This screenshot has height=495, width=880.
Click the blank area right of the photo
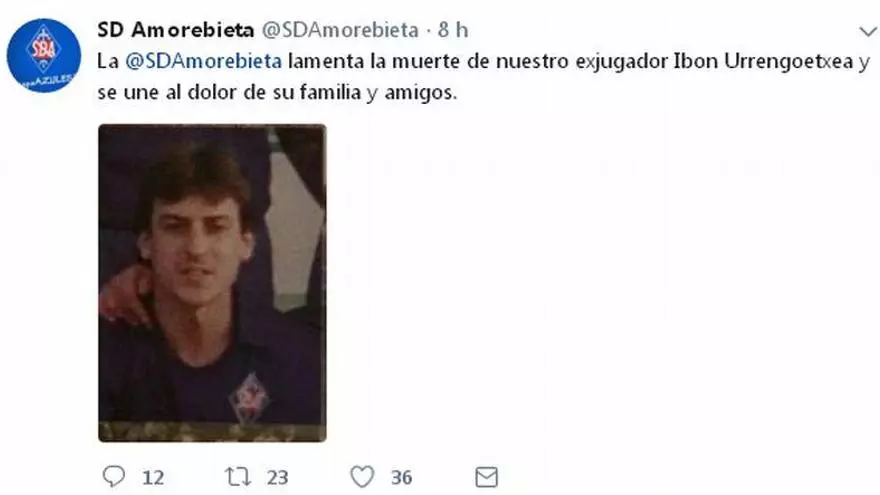tap(601, 283)
